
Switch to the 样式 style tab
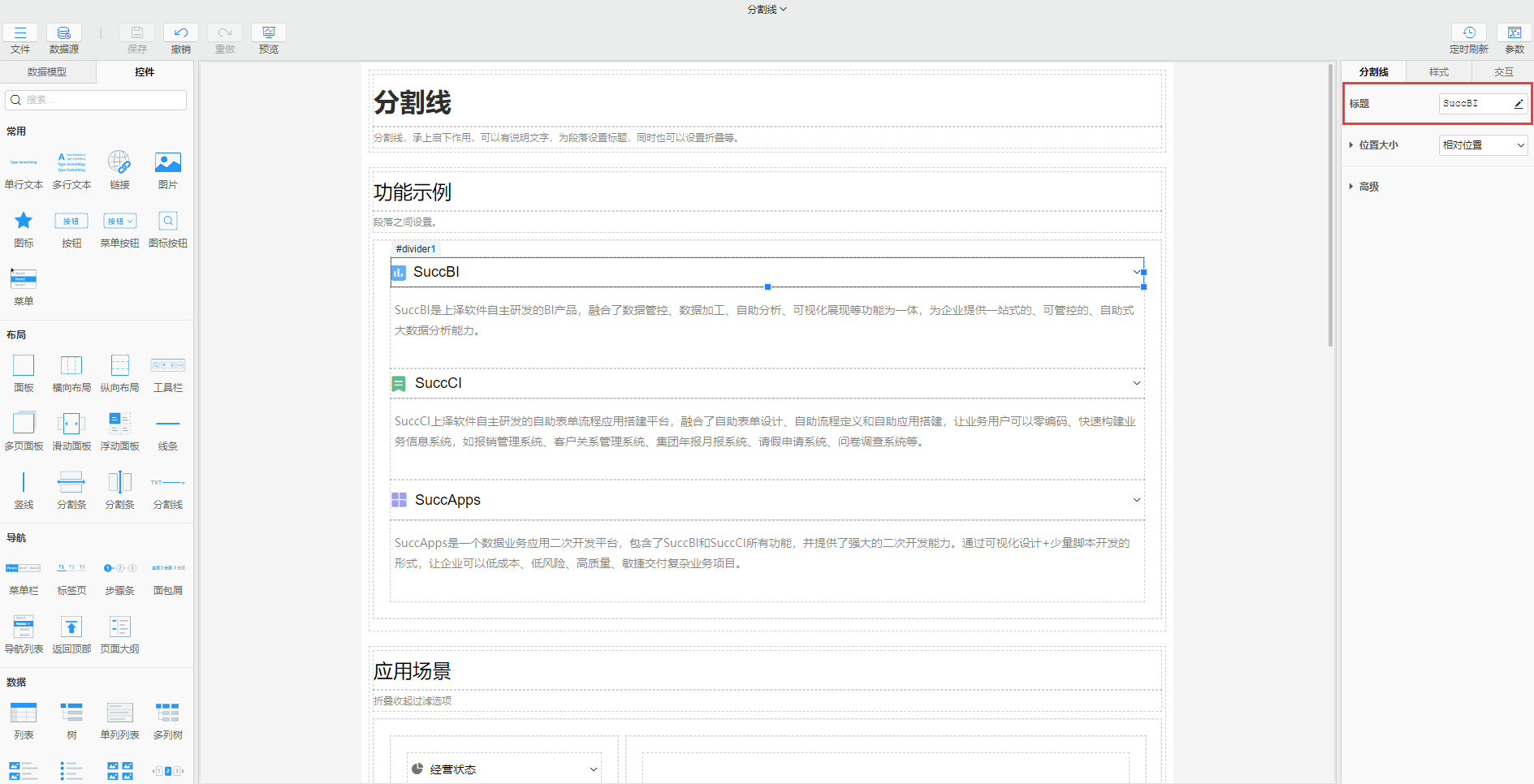click(x=1438, y=72)
